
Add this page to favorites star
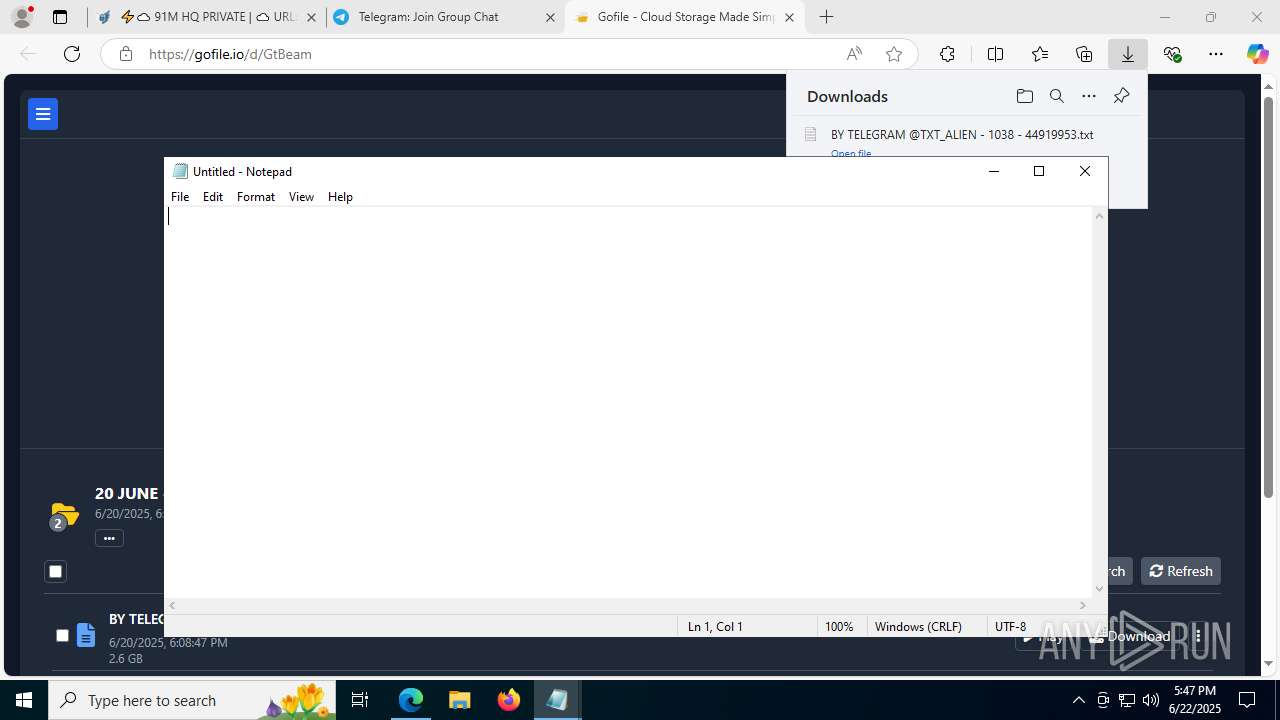pos(894,54)
